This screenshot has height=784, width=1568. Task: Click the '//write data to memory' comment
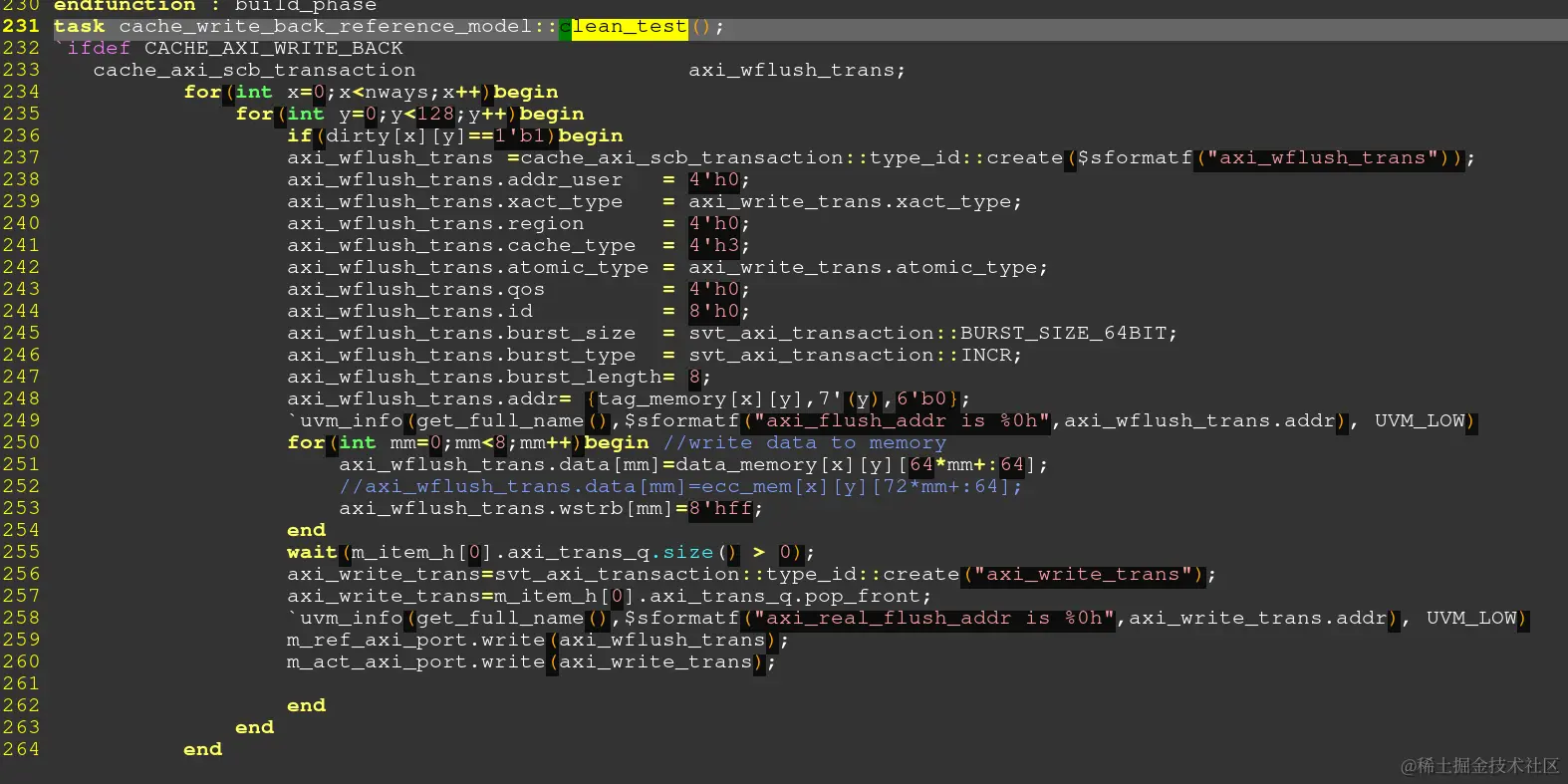(805, 442)
